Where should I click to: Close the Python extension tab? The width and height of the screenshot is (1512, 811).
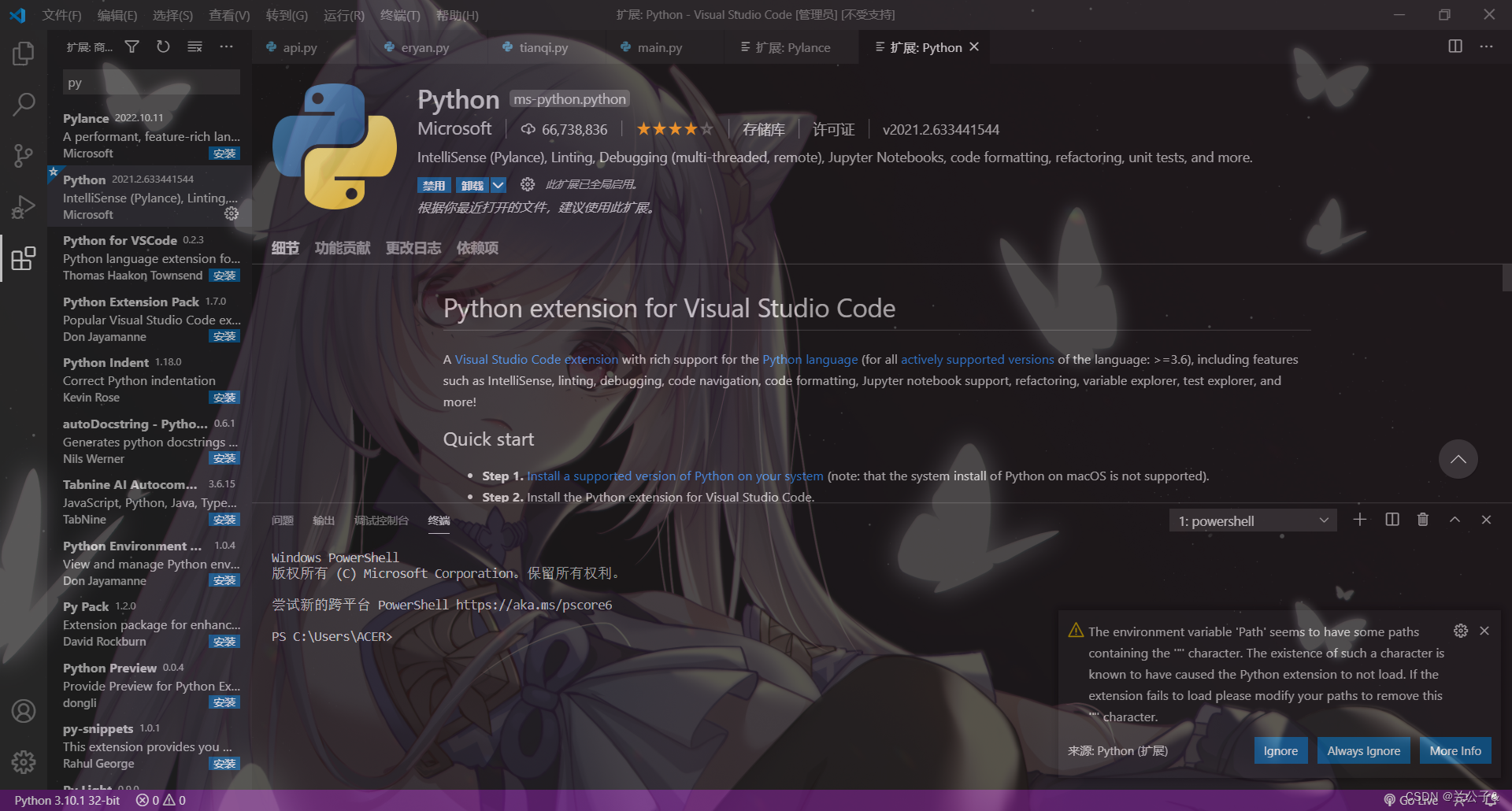pos(974,47)
